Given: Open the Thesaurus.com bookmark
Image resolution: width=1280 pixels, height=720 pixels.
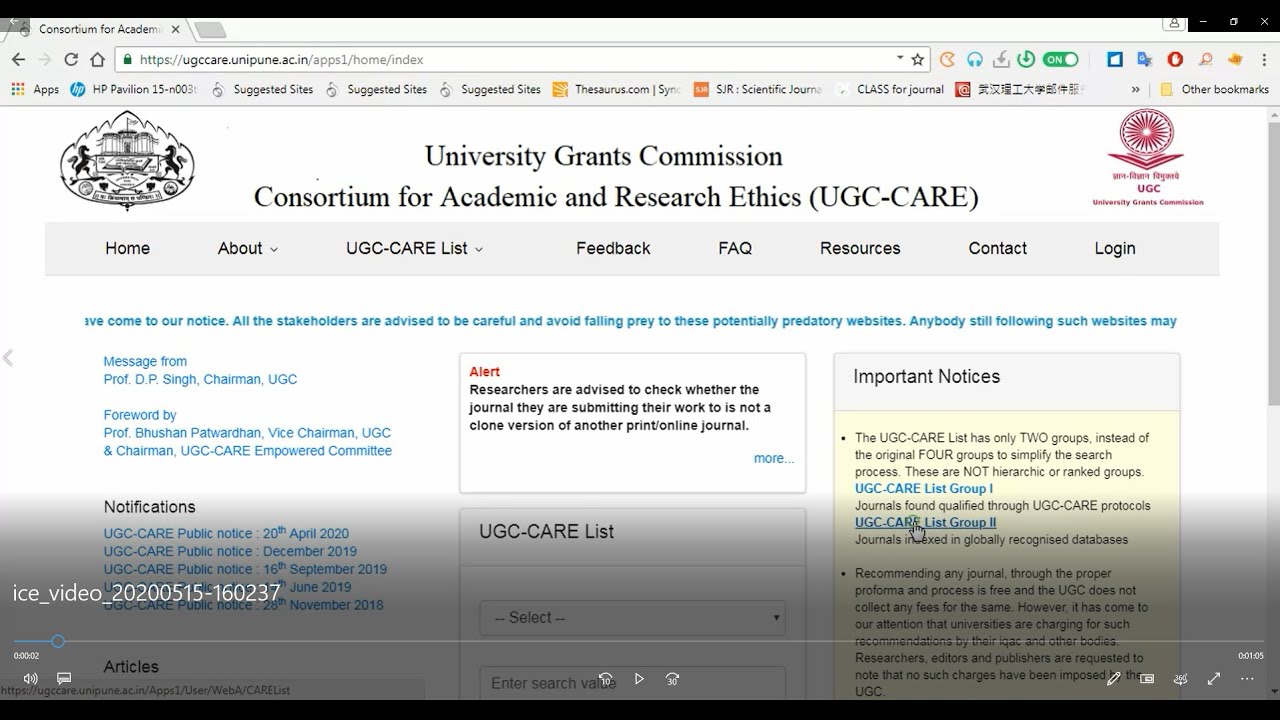Looking at the screenshot, I should (x=616, y=89).
